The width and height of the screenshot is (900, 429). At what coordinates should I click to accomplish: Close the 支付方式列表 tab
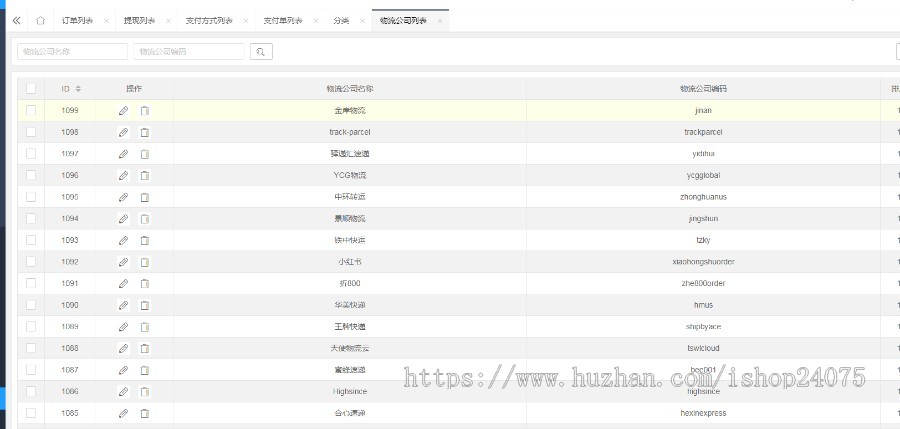tap(246, 21)
